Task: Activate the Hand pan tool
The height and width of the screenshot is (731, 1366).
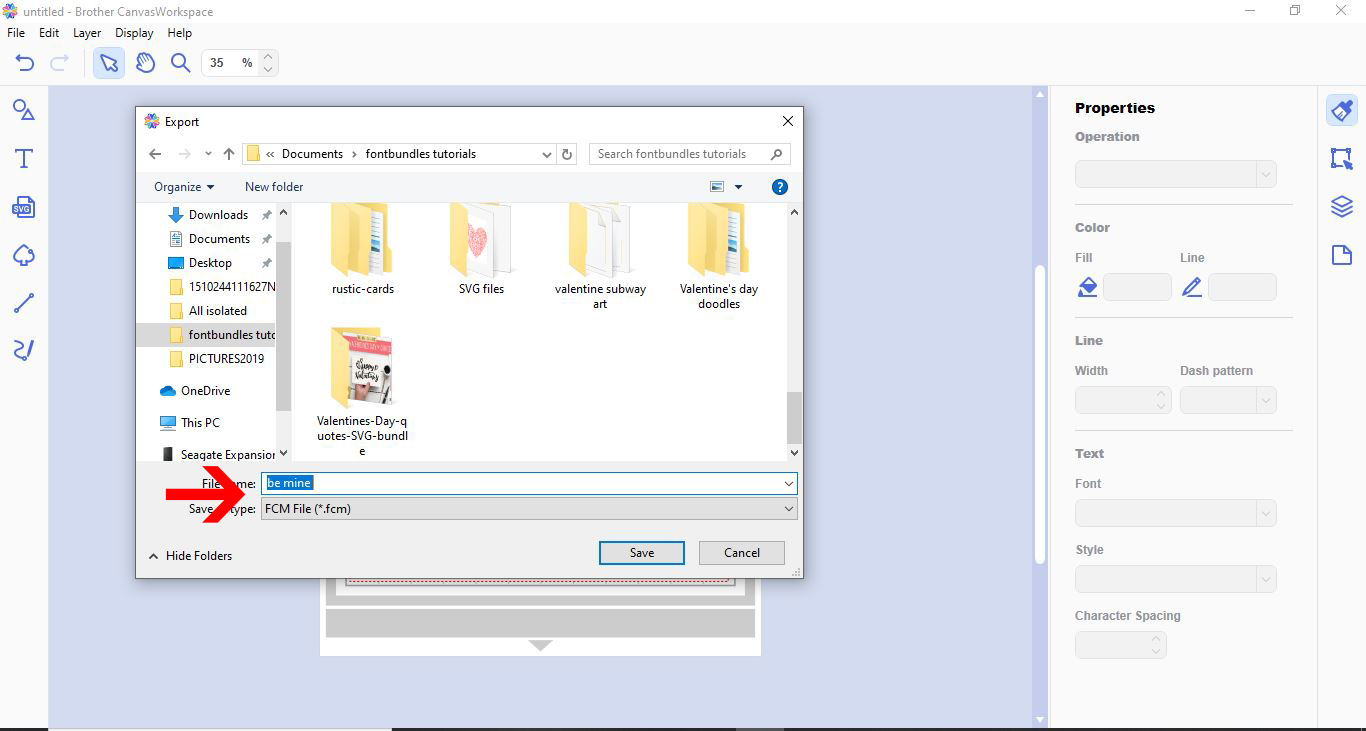Action: [x=145, y=62]
